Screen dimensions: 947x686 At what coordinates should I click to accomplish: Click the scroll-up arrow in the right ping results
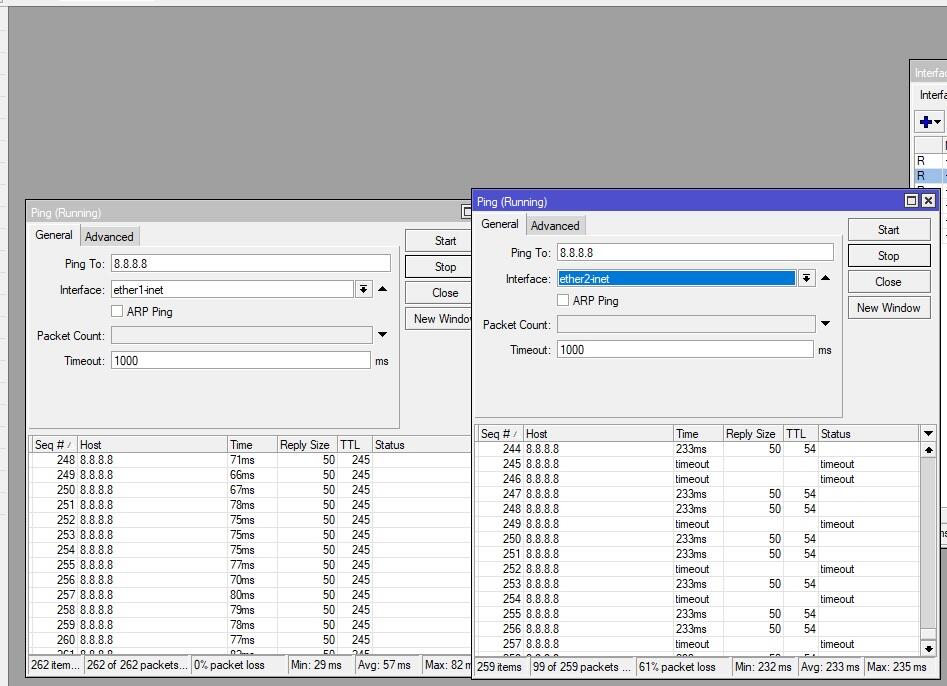coord(928,450)
